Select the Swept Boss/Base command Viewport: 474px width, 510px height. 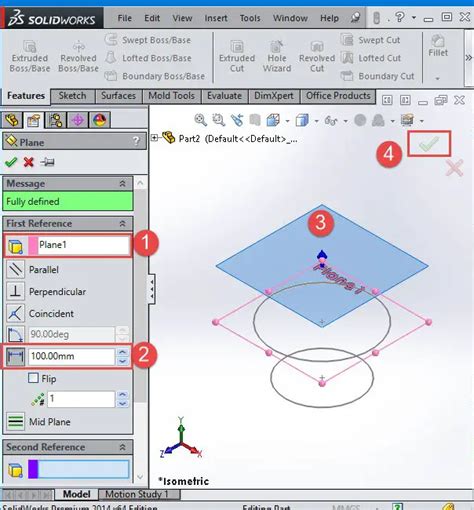148,40
